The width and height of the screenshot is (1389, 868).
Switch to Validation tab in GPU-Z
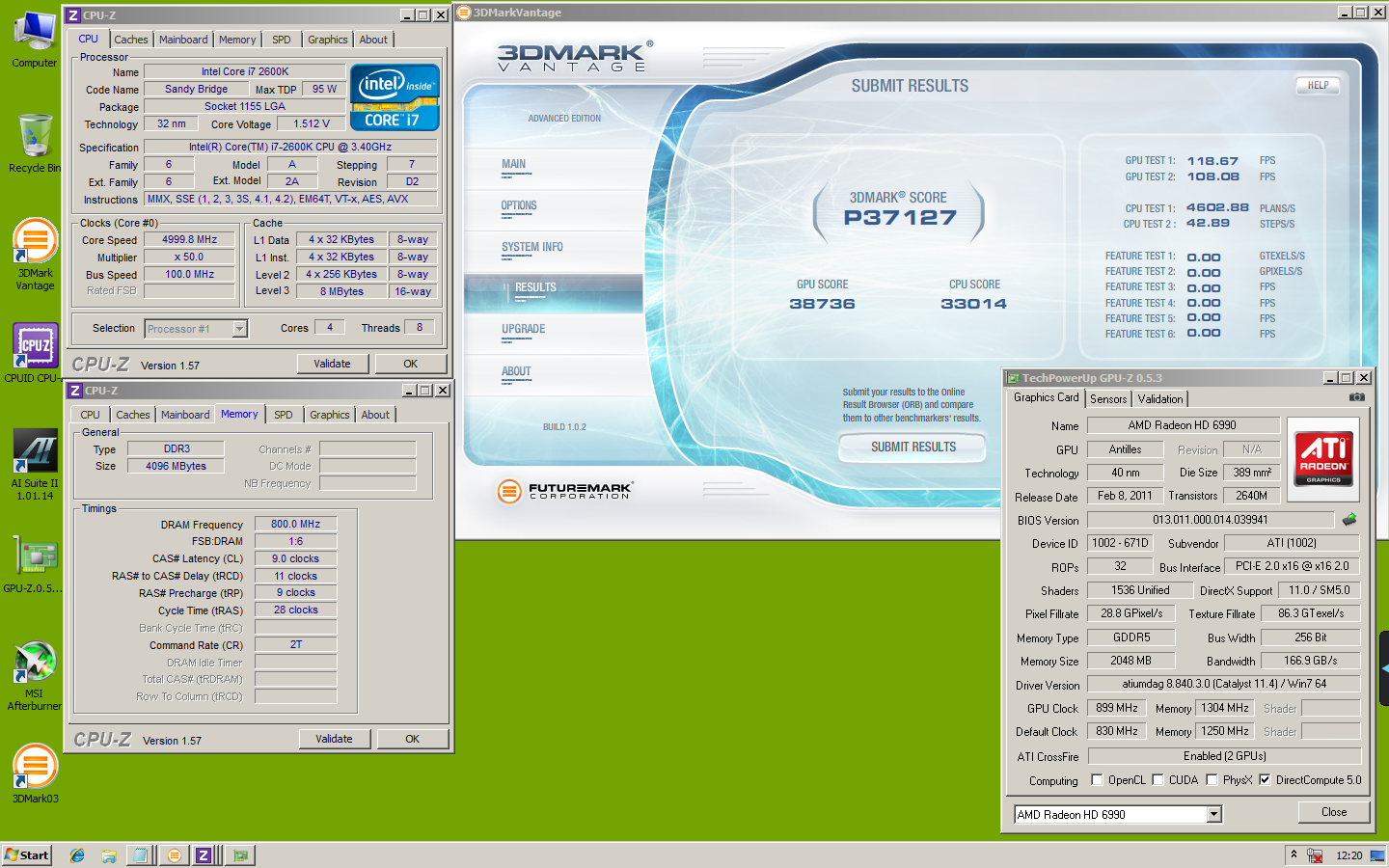tap(1160, 399)
